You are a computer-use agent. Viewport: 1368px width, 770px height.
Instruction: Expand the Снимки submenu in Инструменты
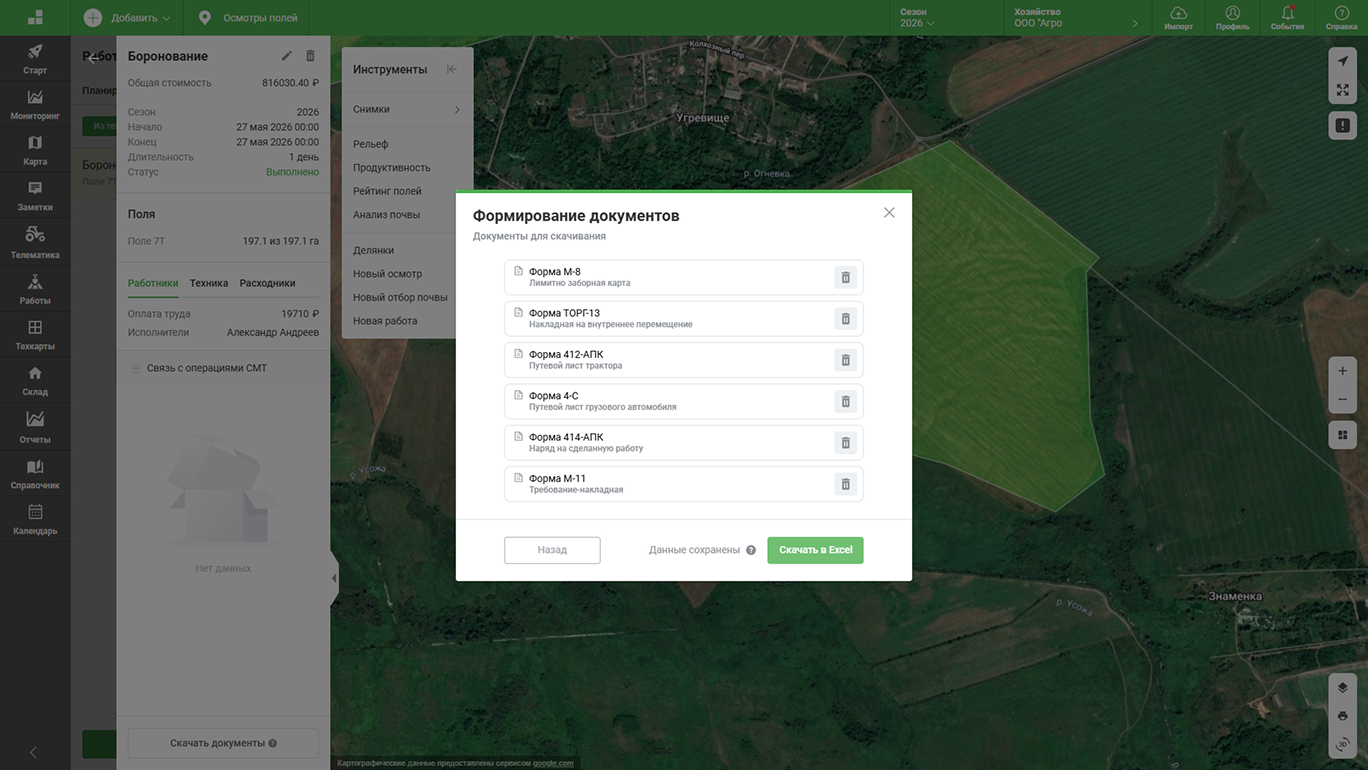(x=407, y=109)
